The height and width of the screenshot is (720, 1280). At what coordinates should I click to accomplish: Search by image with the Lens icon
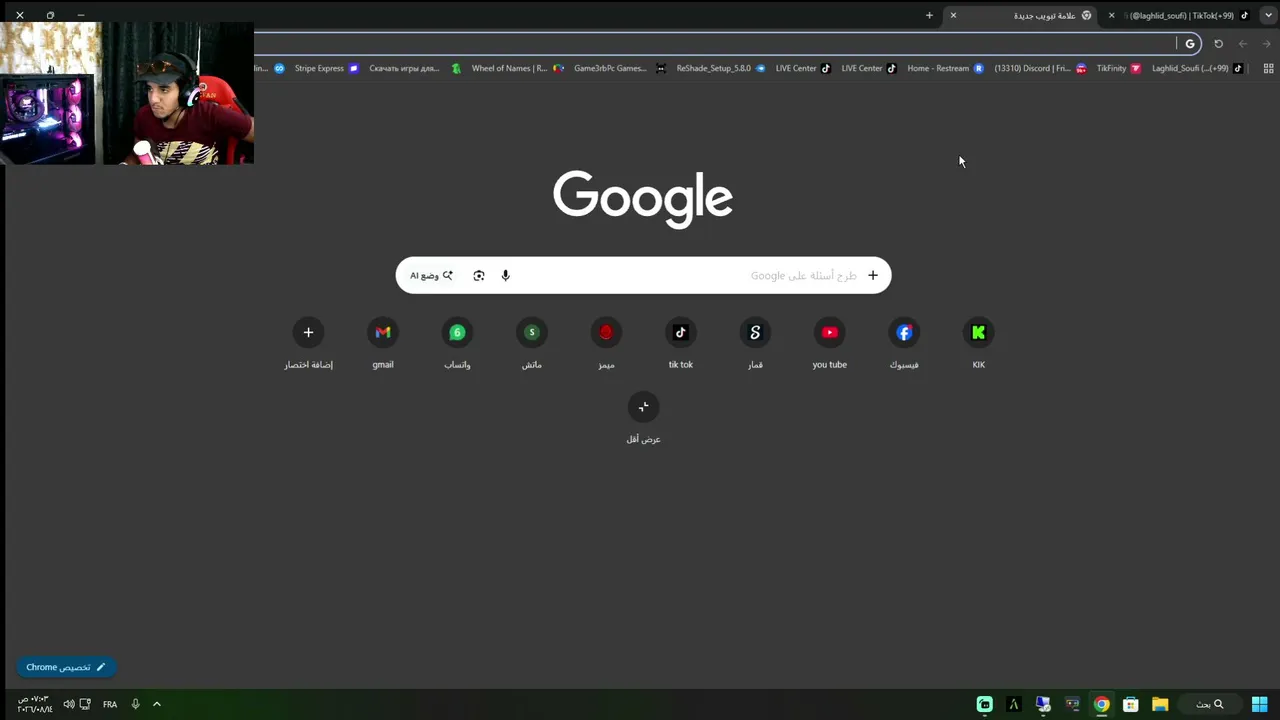tap(479, 276)
